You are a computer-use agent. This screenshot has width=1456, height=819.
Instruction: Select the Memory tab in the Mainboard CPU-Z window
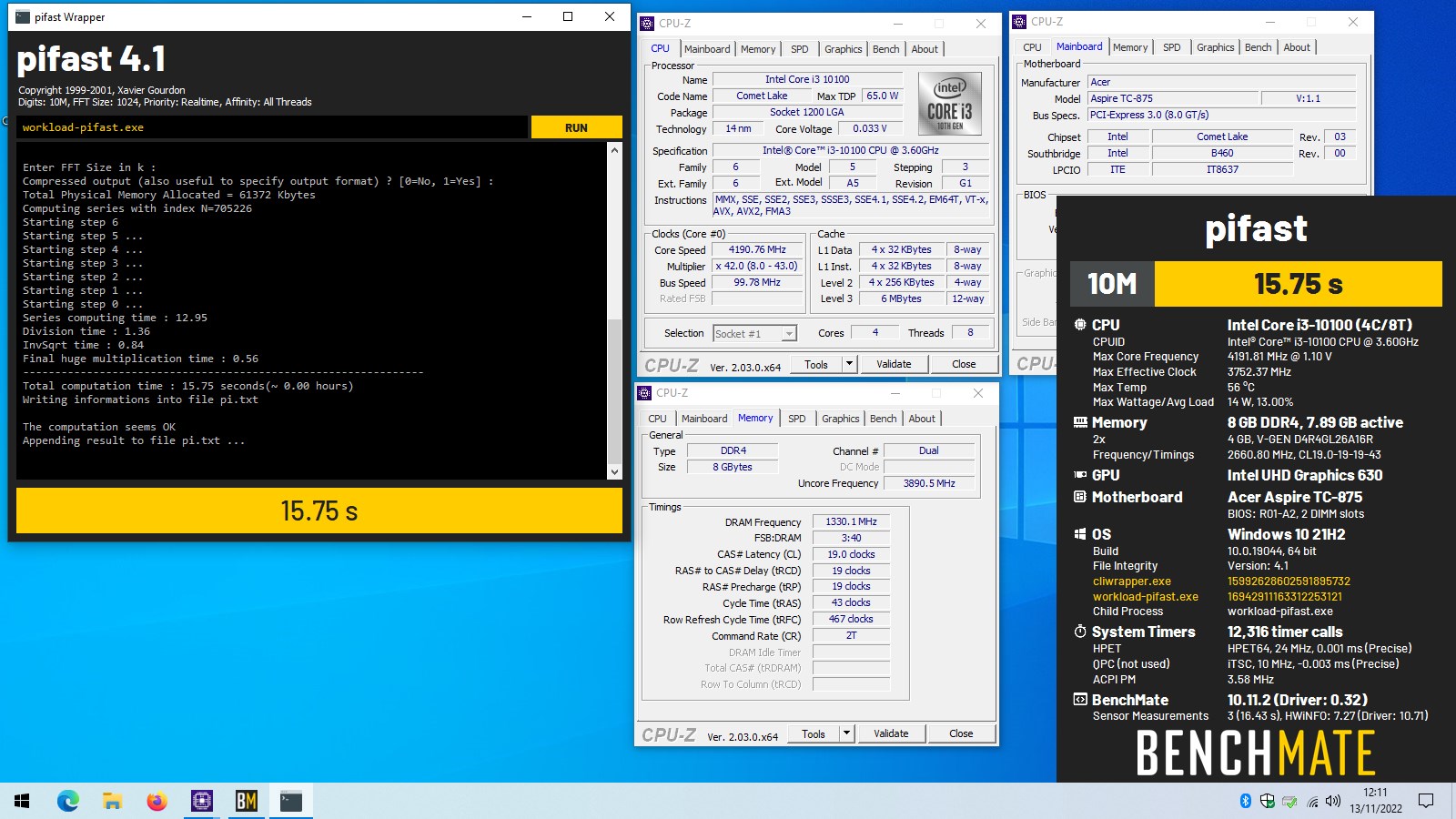1130,47
